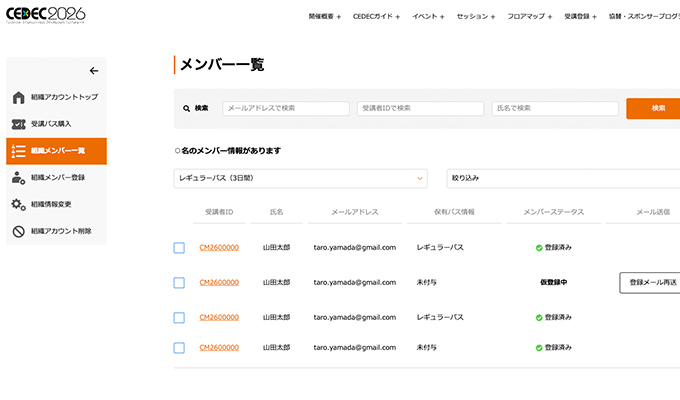Click the magnifier icon beside 検索 label
Image resolution: width=680 pixels, height=400 pixels.
186,108
